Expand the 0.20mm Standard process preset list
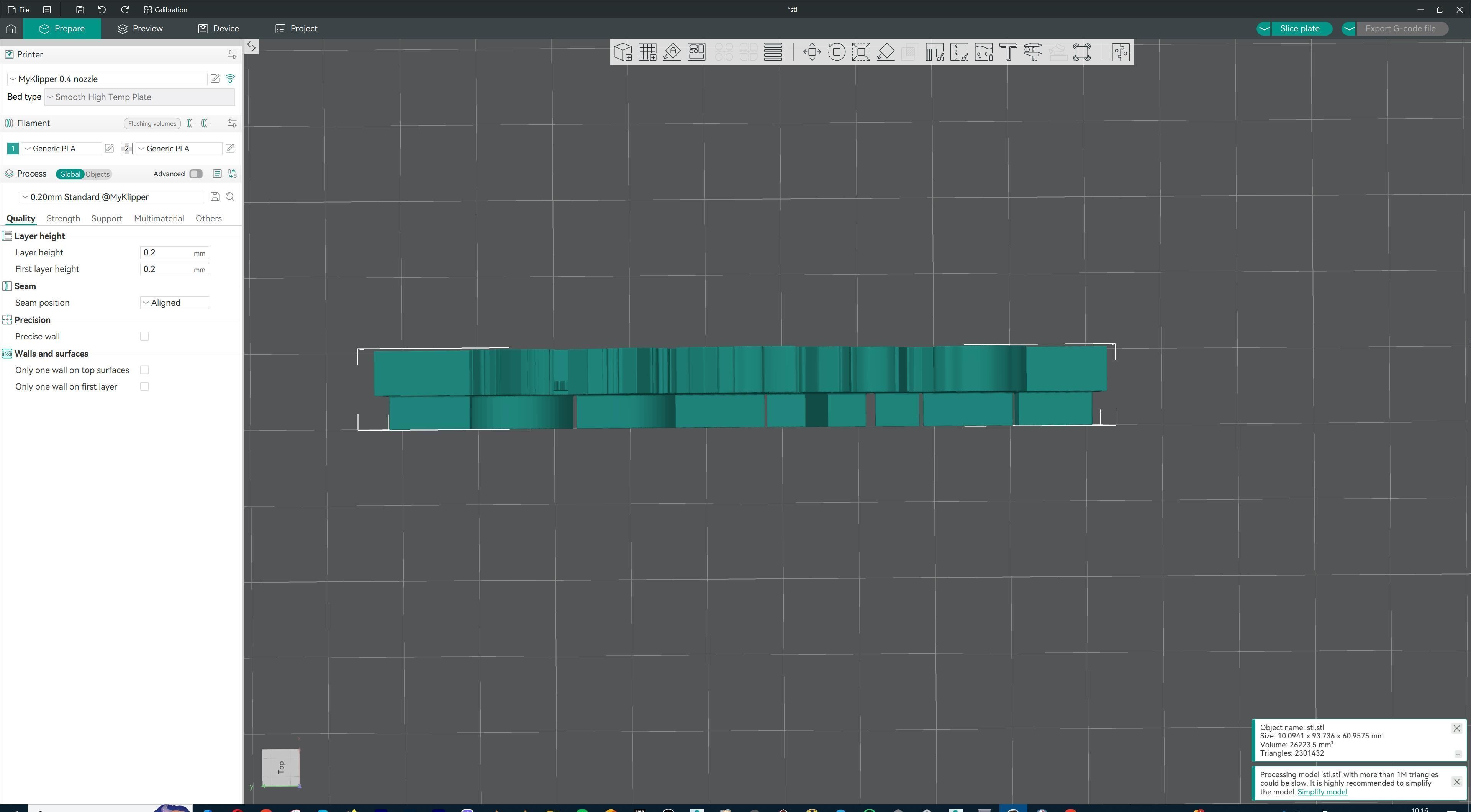 [112, 197]
